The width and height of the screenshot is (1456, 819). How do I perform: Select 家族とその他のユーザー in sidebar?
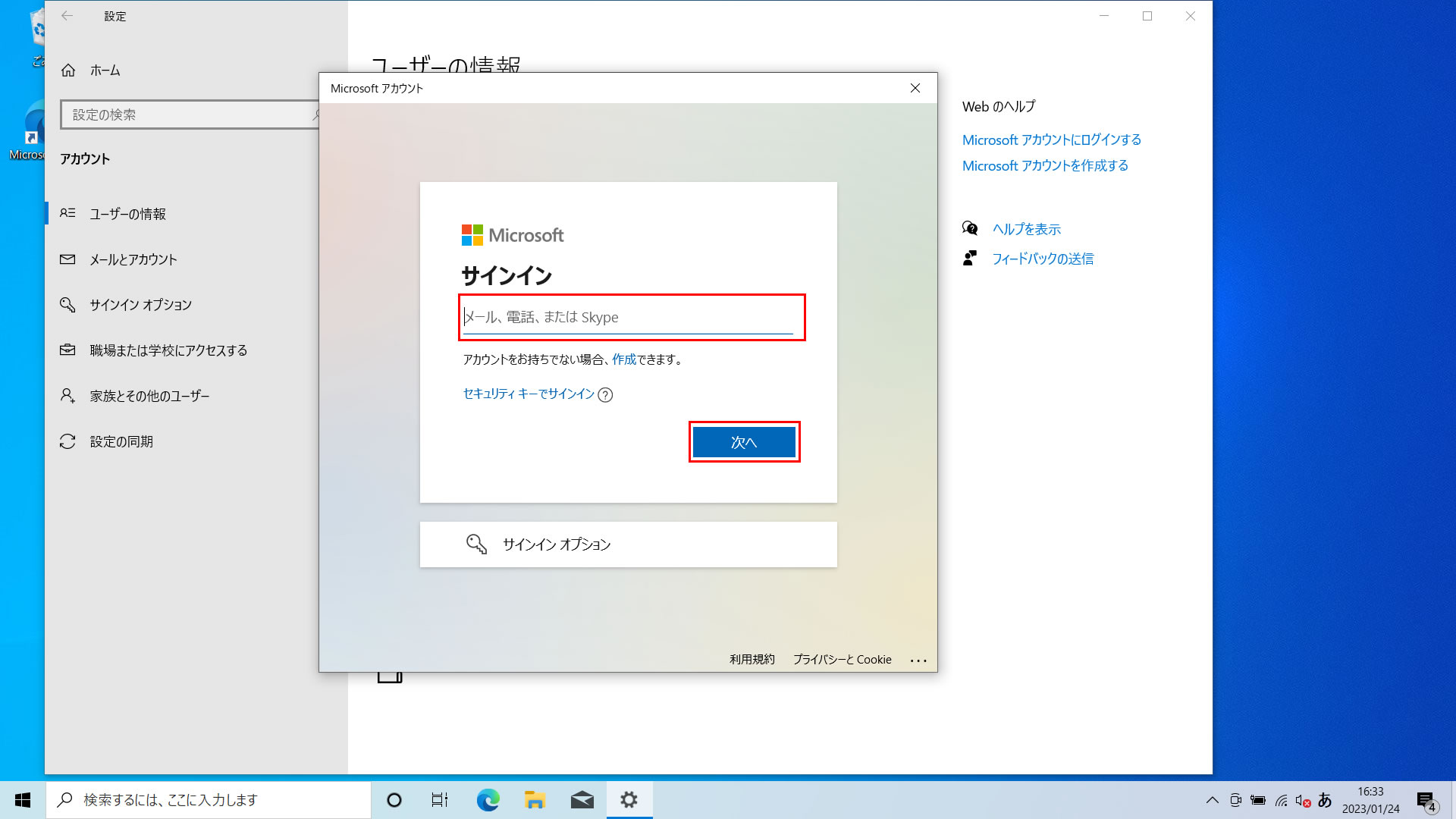[149, 396]
